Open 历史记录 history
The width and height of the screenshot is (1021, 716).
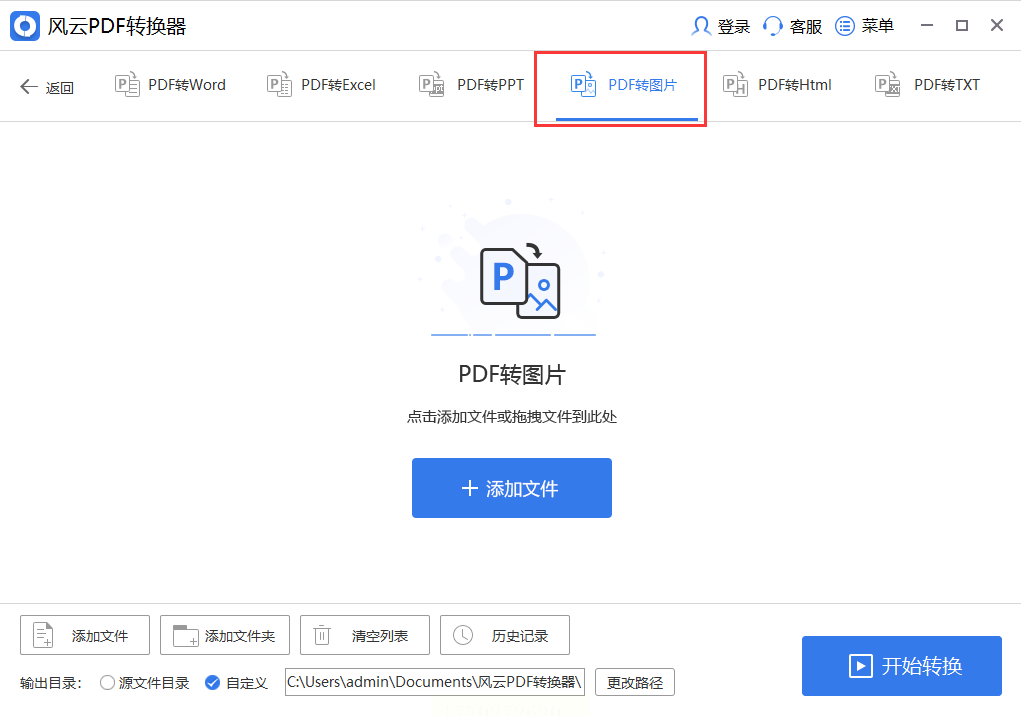(x=505, y=635)
